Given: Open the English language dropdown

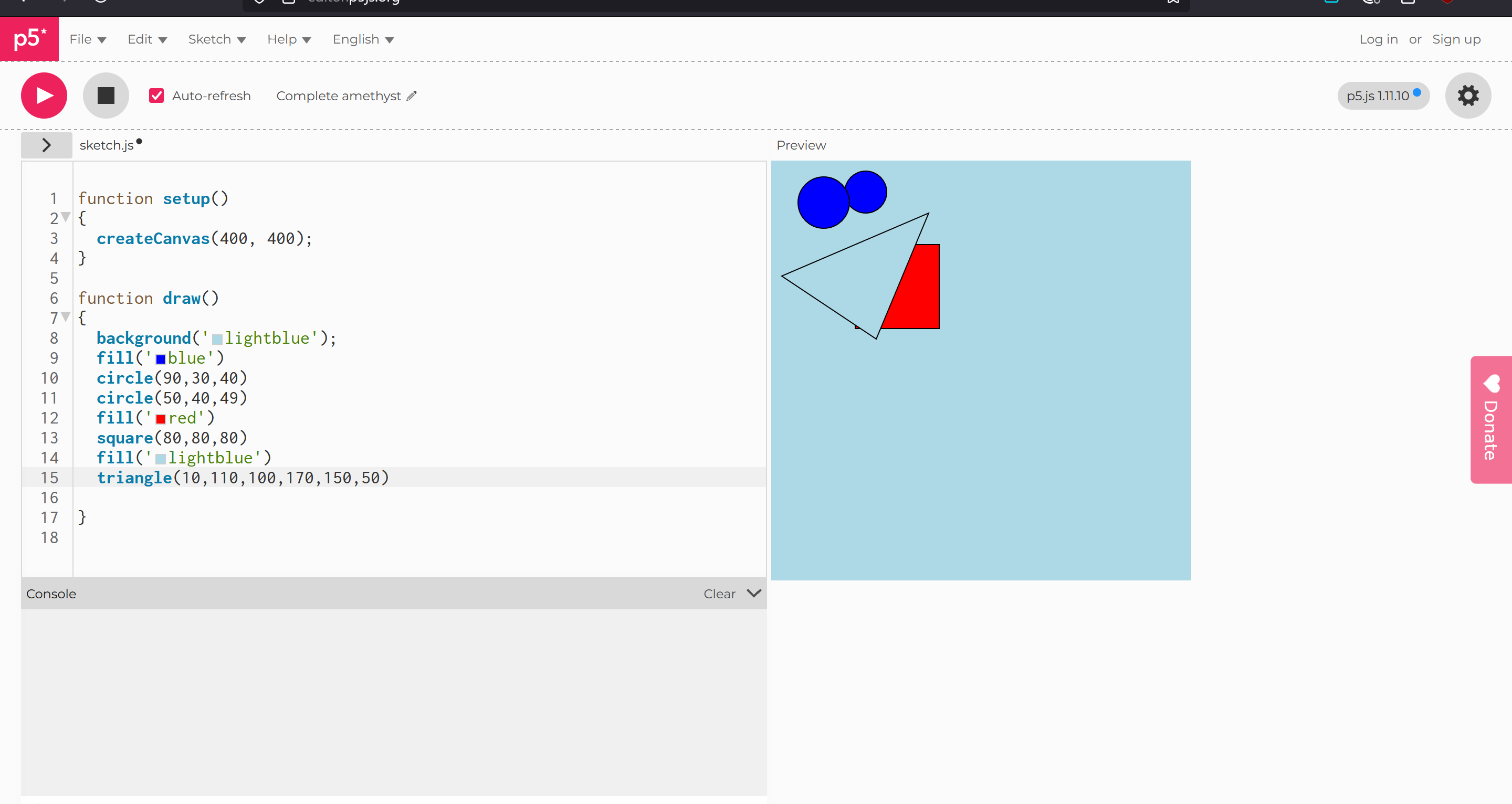Looking at the screenshot, I should 363,39.
